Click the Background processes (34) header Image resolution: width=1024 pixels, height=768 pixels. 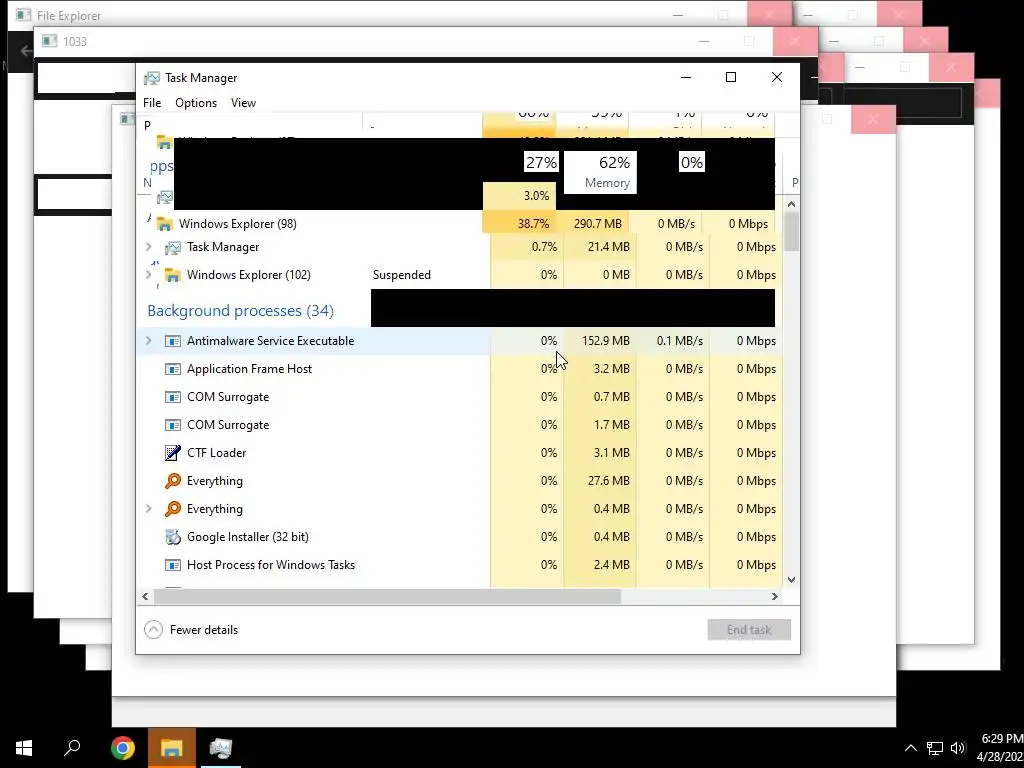point(240,311)
